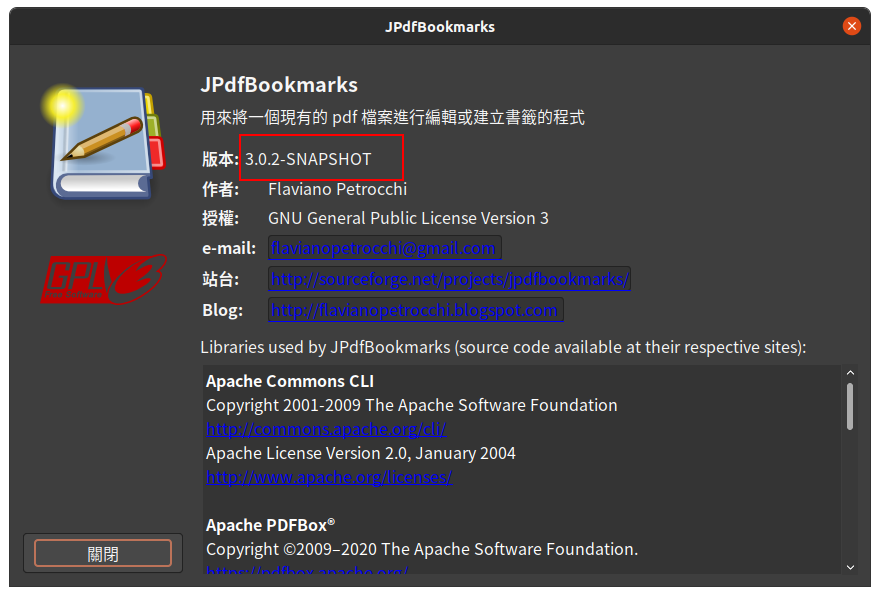Click GNU General Public License Version 3 text
Screen dimensions: 880x596
point(408,218)
